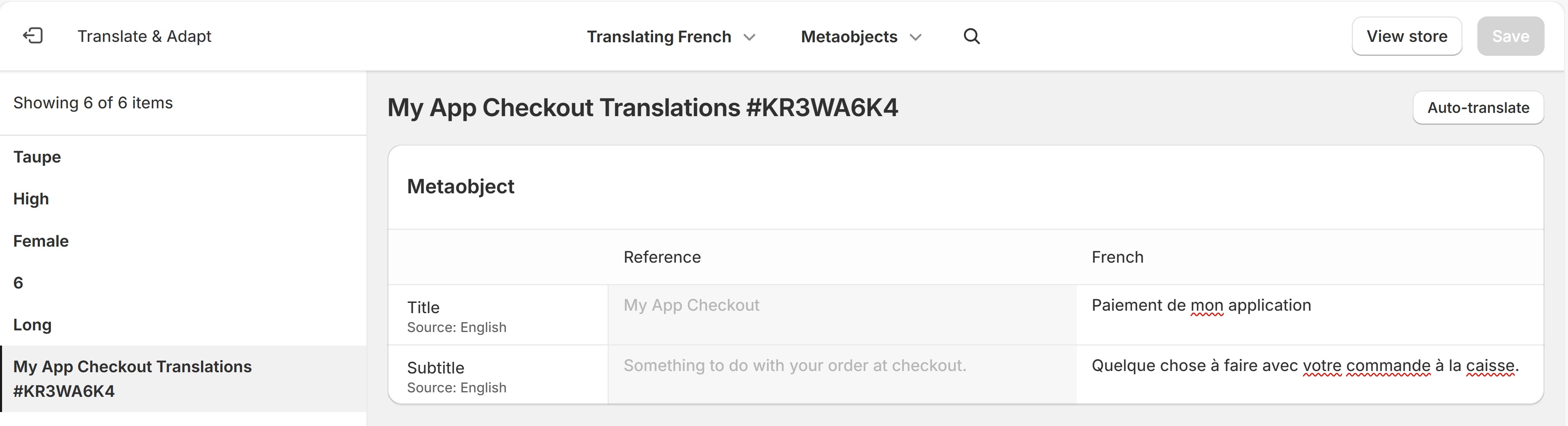Select the High item in sidebar
This screenshot has height=426, width=1568.
[31, 198]
